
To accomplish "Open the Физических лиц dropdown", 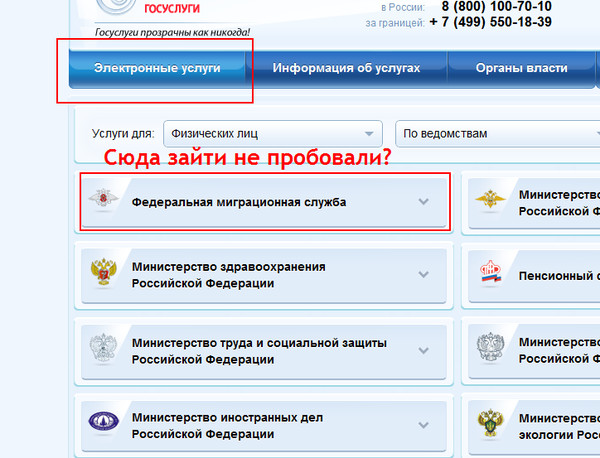I will pos(273,134).
